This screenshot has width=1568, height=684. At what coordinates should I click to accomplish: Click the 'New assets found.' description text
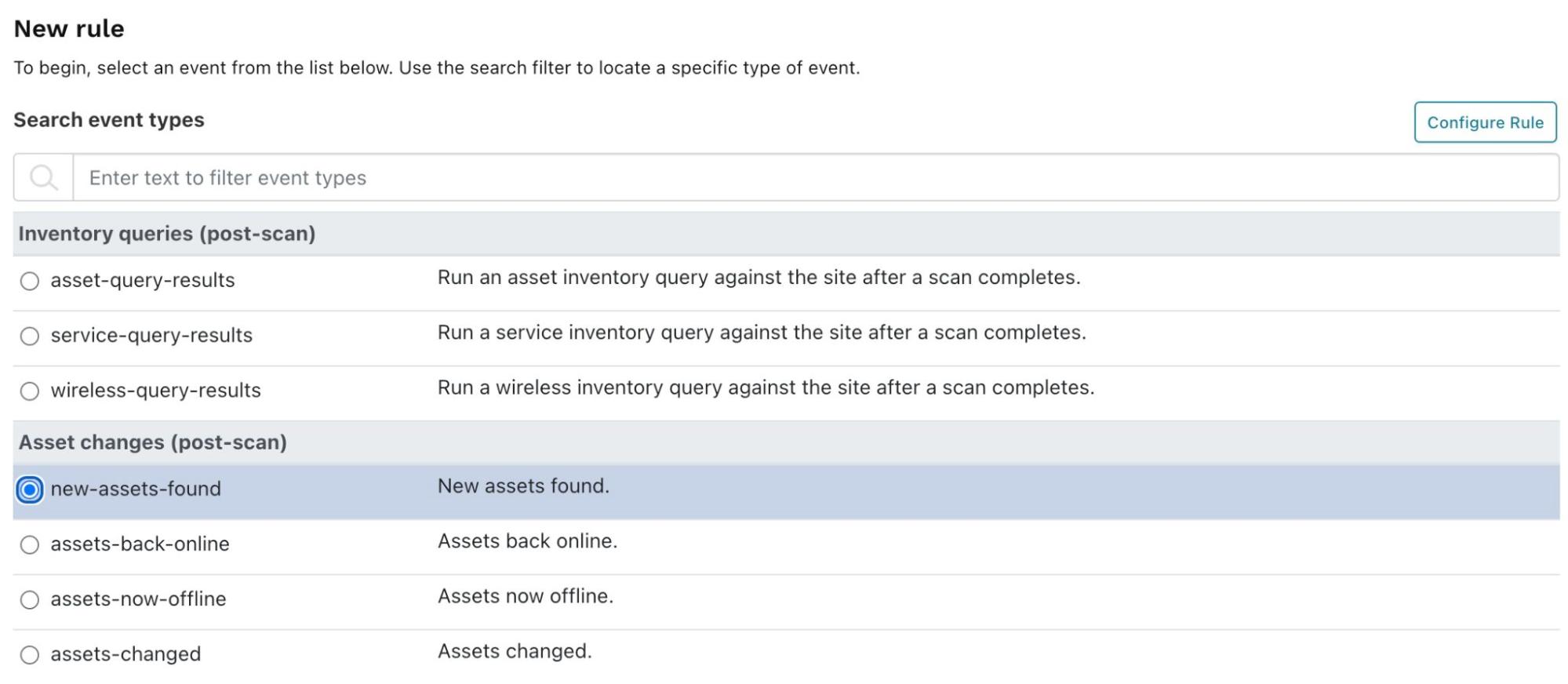(x=523, y=486)
